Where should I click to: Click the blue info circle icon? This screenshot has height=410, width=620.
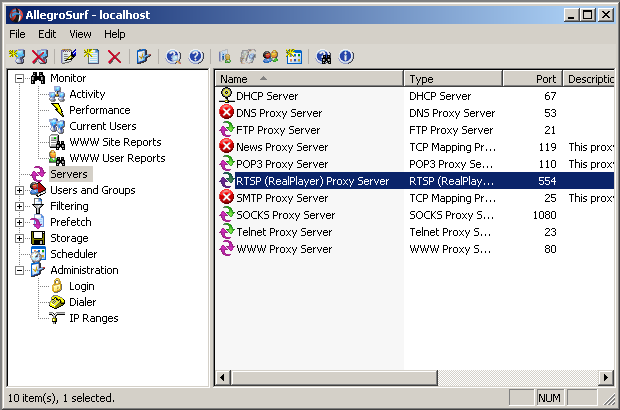click(x=346, y=57)
